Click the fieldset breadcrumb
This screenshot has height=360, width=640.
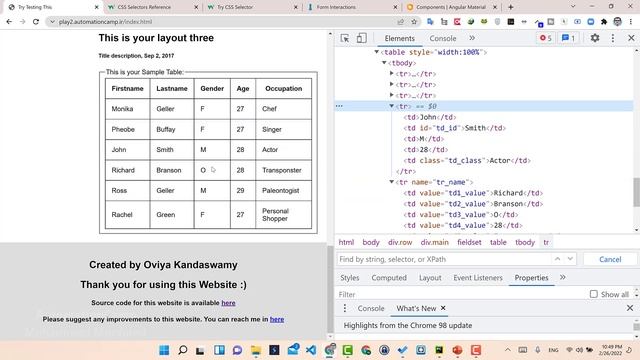point(469,242)
